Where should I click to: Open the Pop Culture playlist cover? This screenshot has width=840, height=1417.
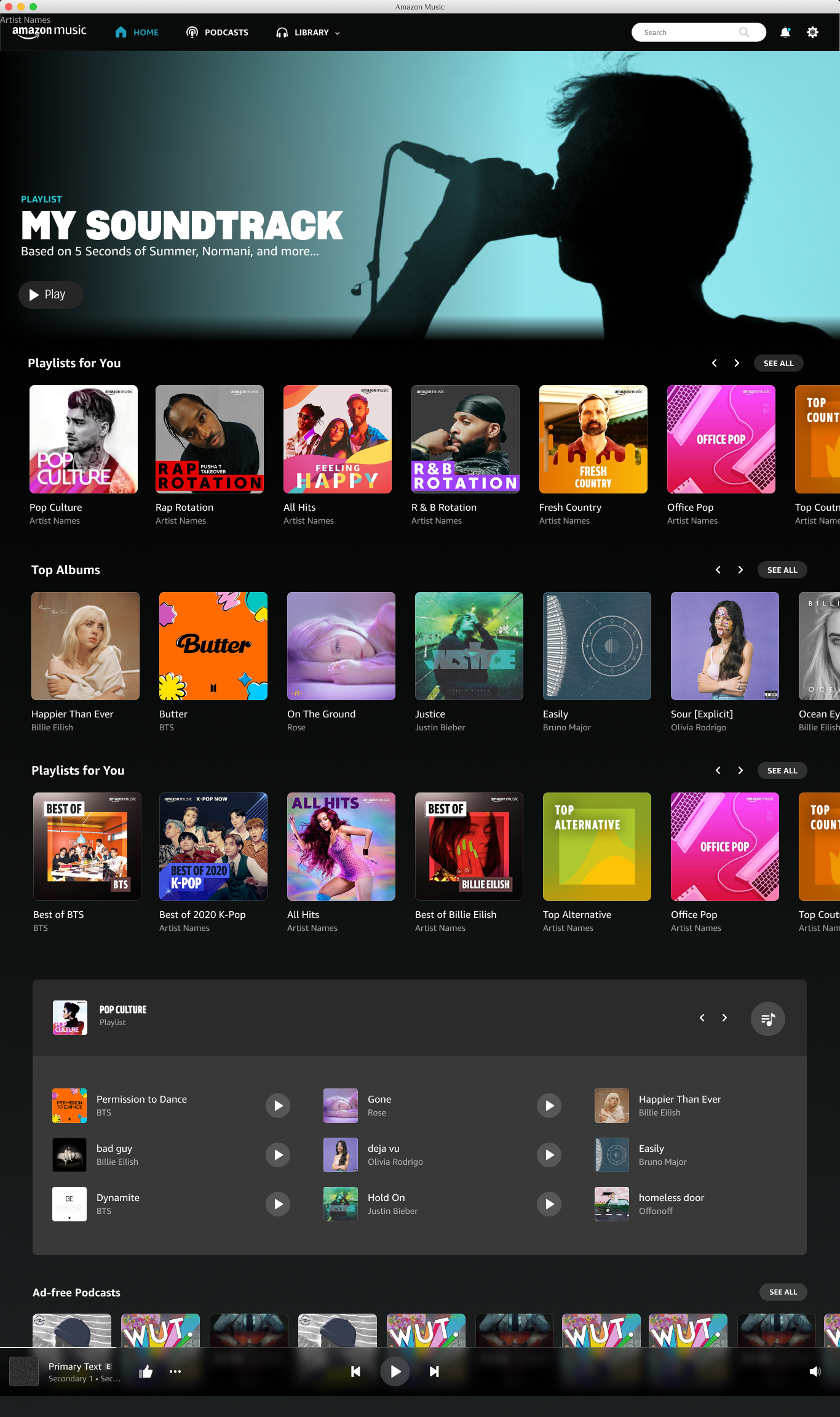(84, 439)
